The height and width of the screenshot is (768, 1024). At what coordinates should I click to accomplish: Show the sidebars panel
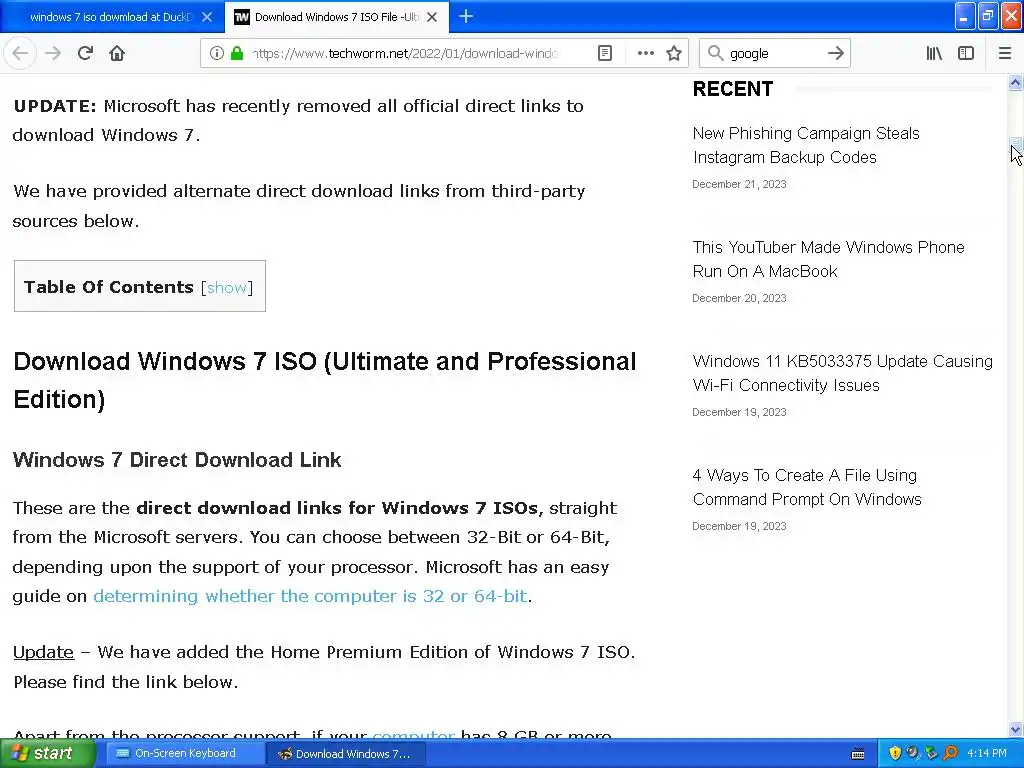tap(966, 53)
